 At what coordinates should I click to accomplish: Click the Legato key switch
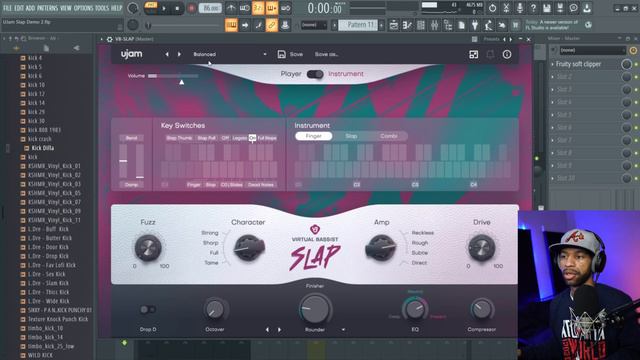coord(240,138)
